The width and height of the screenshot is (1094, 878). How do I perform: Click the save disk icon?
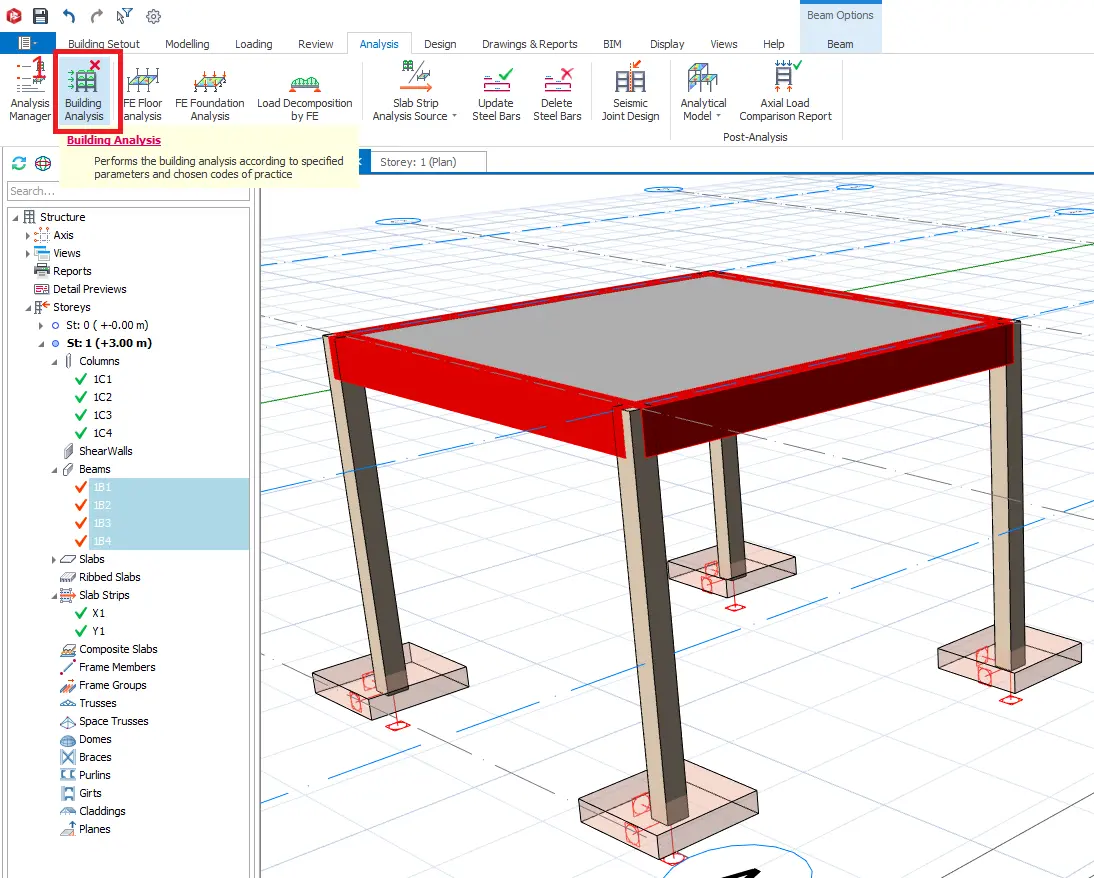point(40,15)
